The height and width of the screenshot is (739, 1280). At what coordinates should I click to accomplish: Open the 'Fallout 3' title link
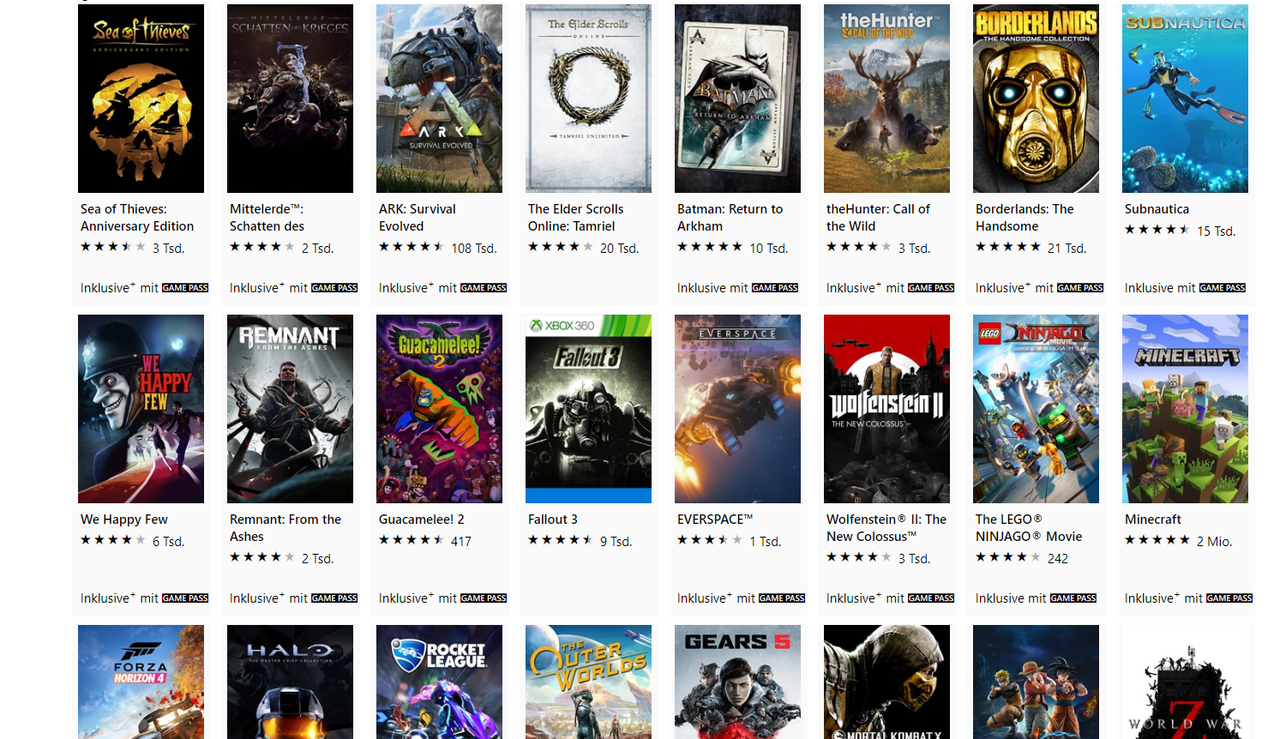553,519
